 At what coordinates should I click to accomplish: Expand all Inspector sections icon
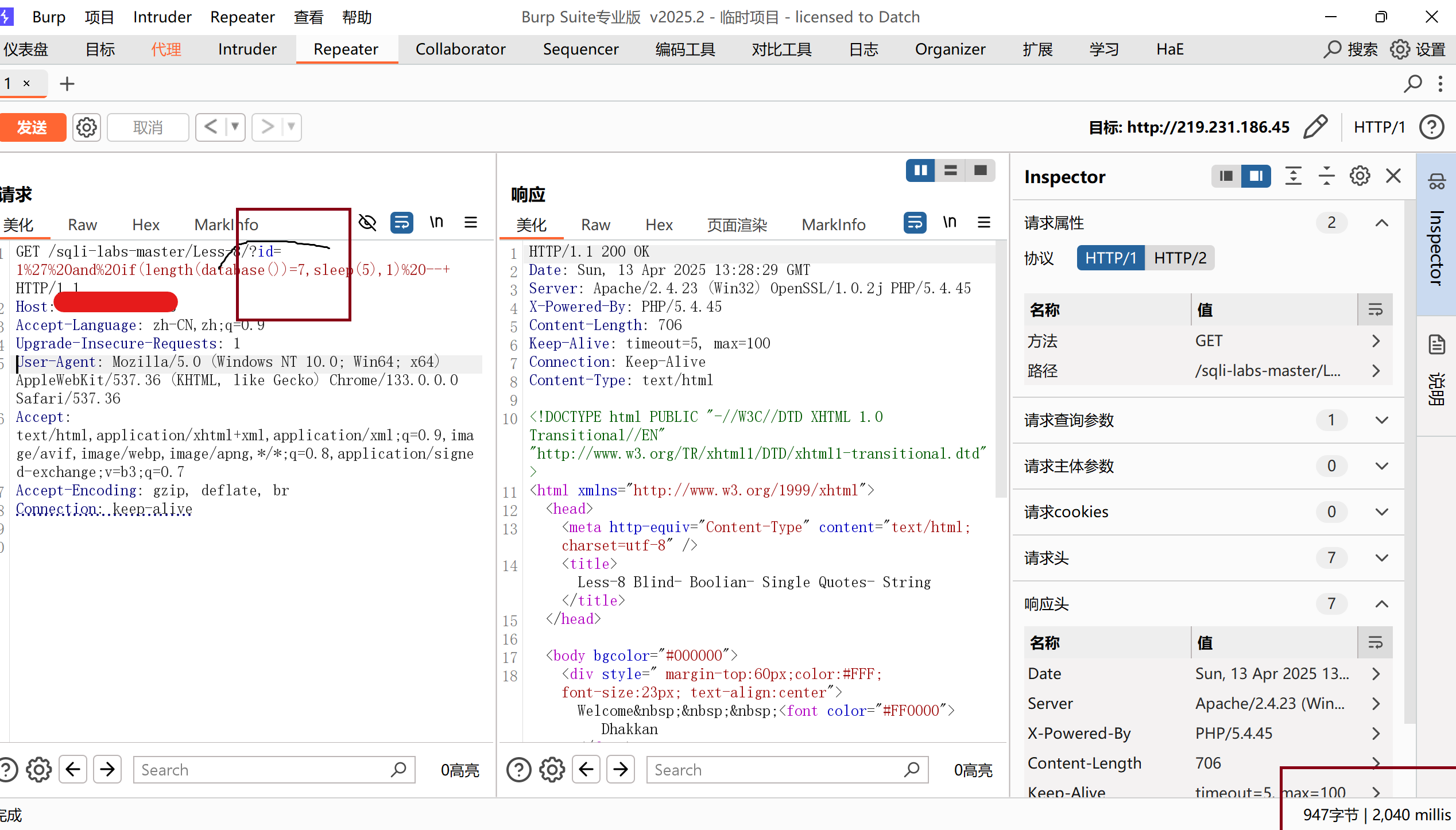(1293, 176)
